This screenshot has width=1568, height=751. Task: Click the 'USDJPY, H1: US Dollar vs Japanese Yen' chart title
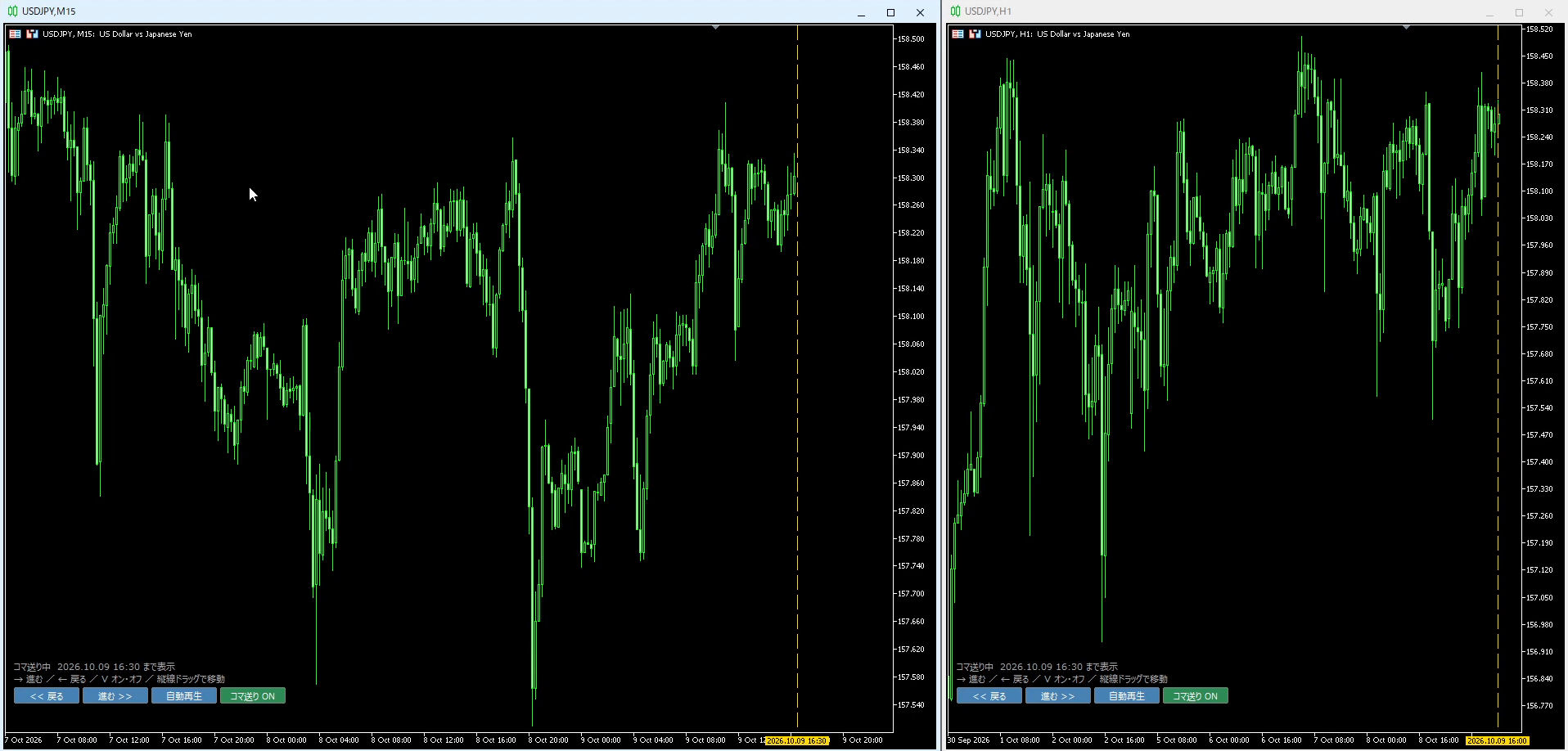click(x=1057, y=34)
